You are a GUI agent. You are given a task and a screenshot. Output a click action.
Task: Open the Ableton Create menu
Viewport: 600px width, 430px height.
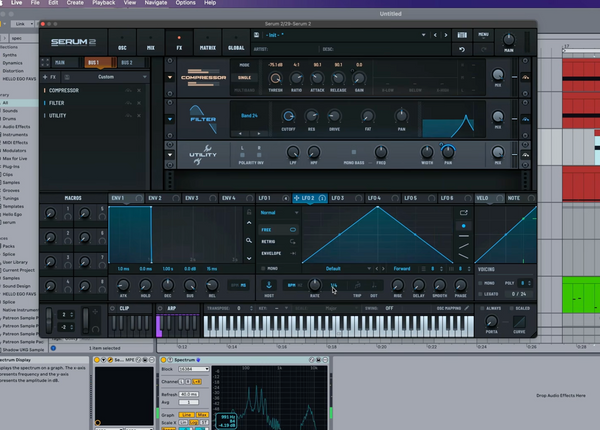point(75,3)
